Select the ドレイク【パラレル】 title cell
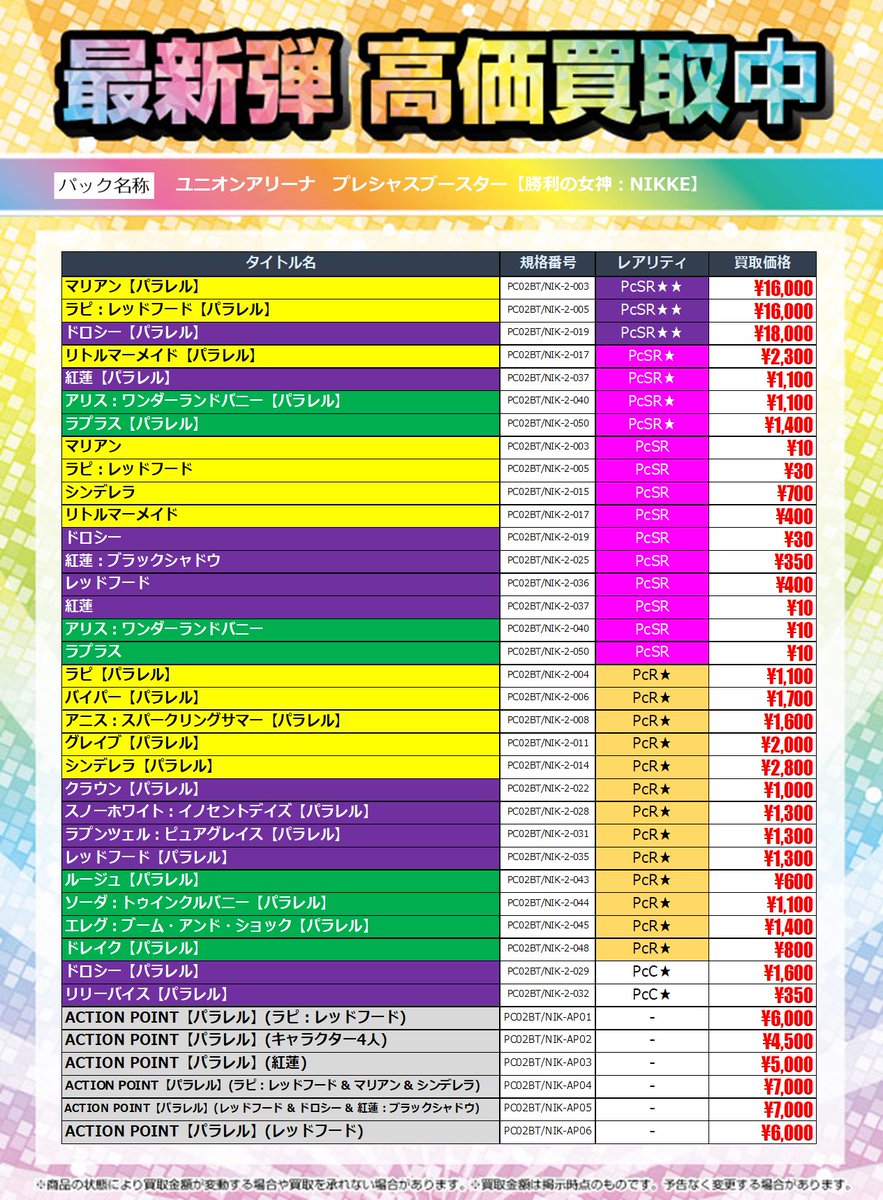The width and height of the screenshot is (883, 1200). click(x=281, y=951)
